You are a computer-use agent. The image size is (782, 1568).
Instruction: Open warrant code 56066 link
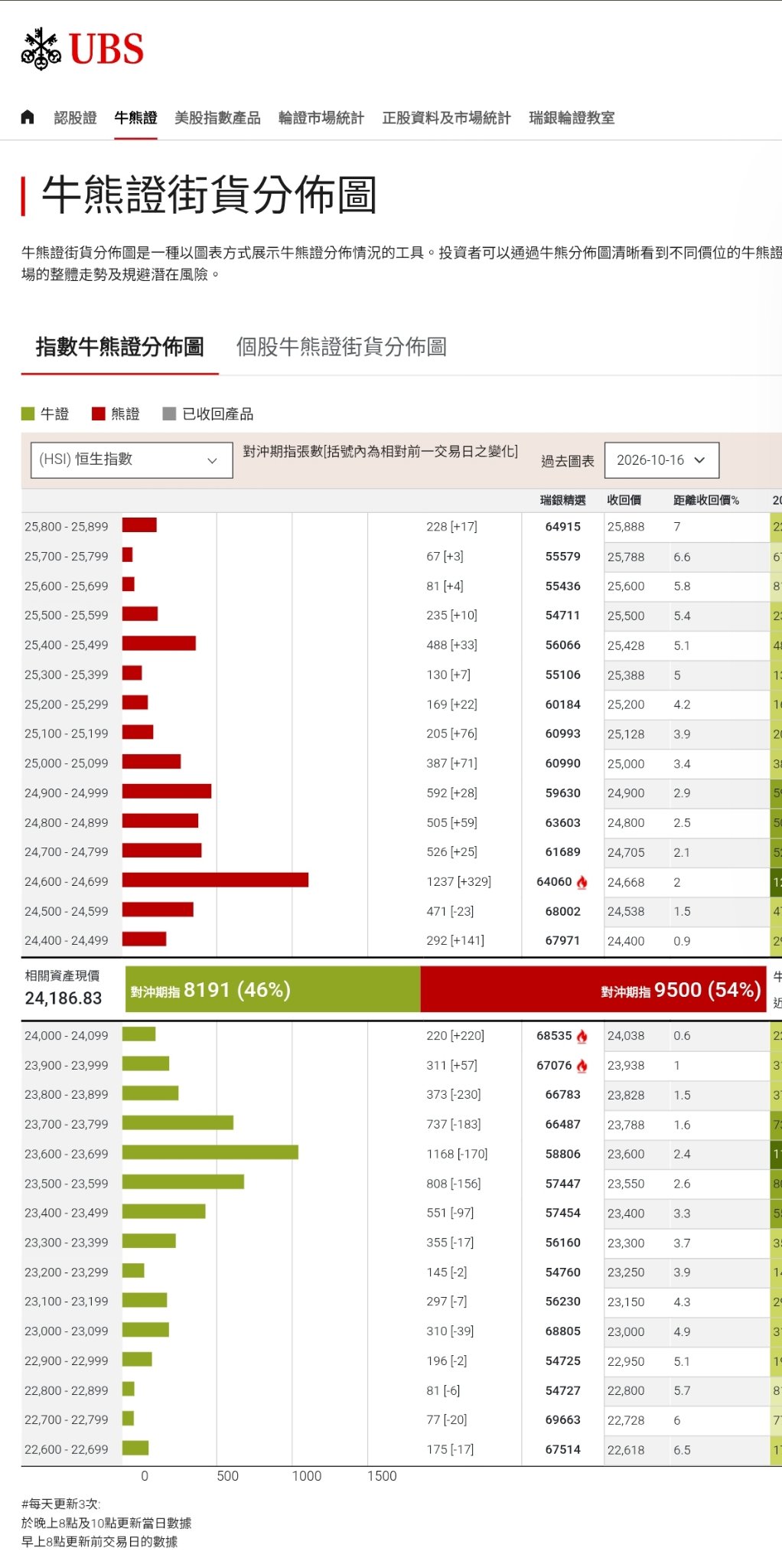click(563, 645)
